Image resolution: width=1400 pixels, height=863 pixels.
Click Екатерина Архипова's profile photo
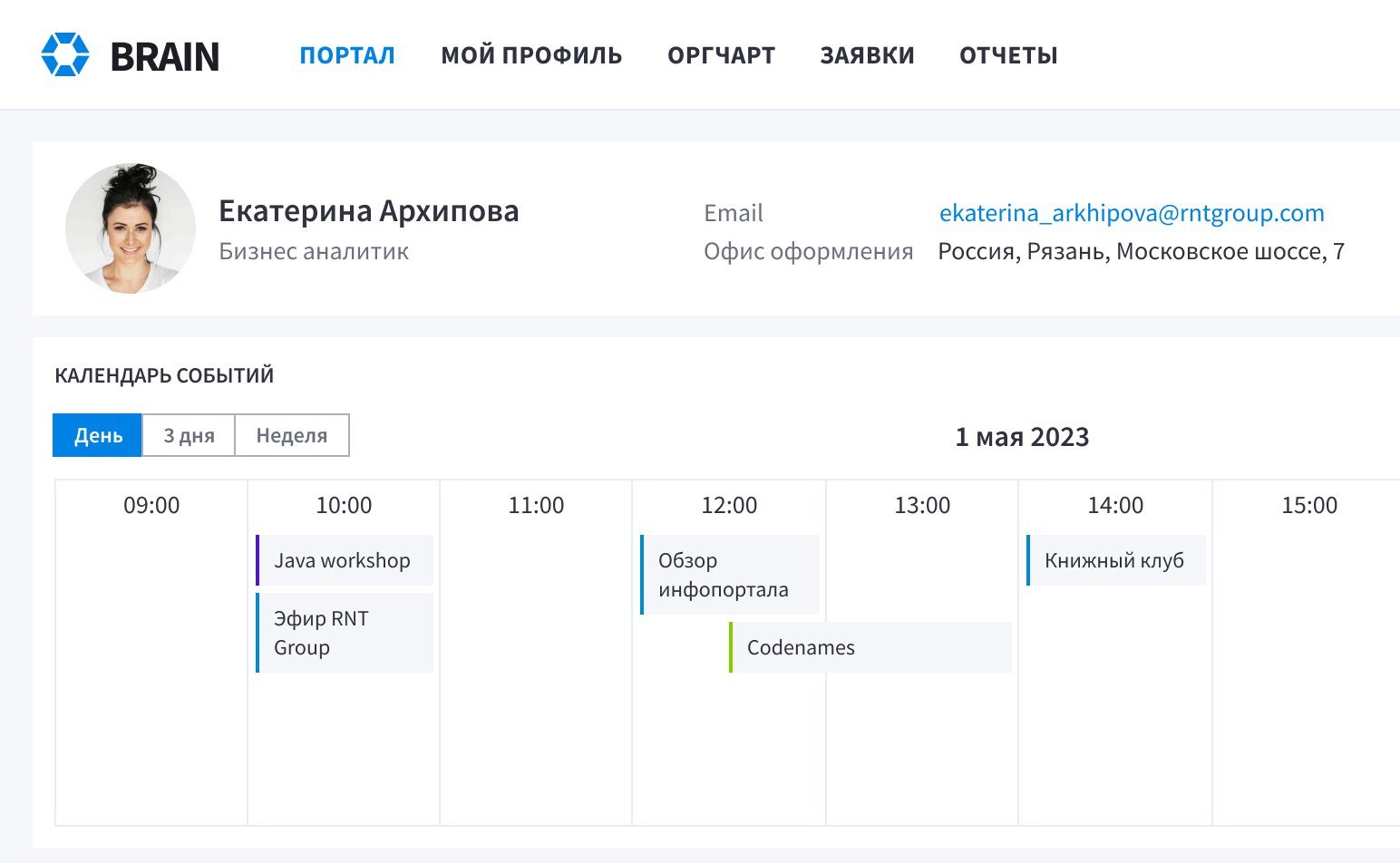coord(131,228)
